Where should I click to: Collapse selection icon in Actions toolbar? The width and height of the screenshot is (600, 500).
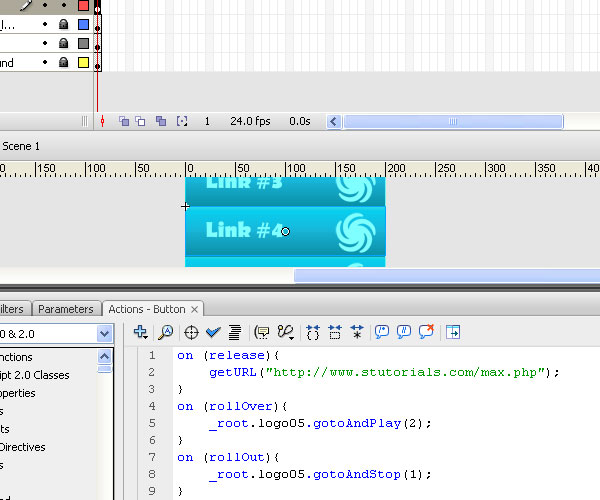point(335,332)
